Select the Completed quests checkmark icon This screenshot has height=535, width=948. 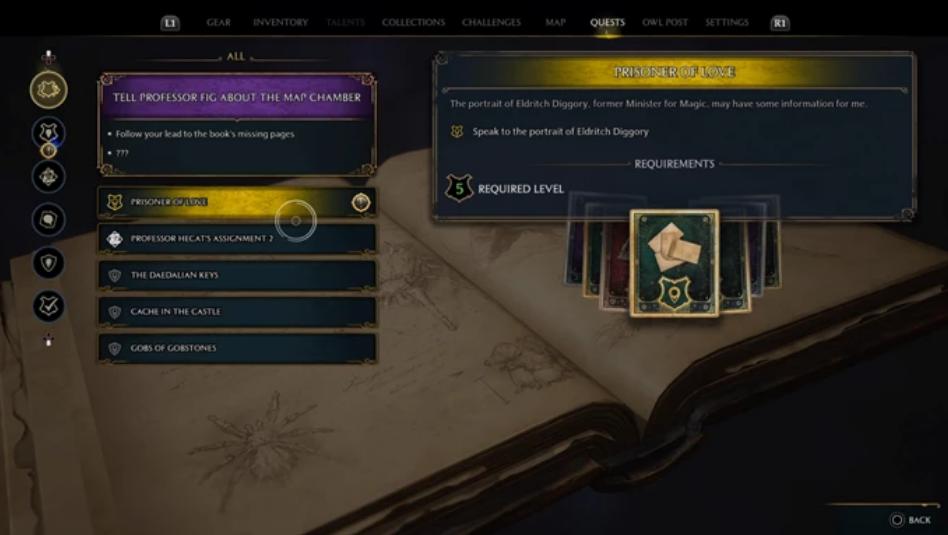pos(48,306)
